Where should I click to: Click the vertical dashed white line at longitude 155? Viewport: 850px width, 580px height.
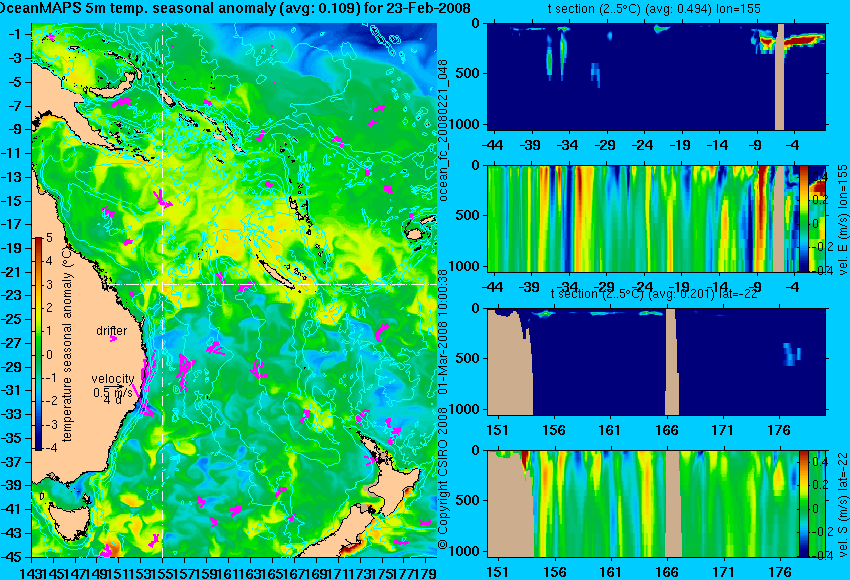pos(163,290)
